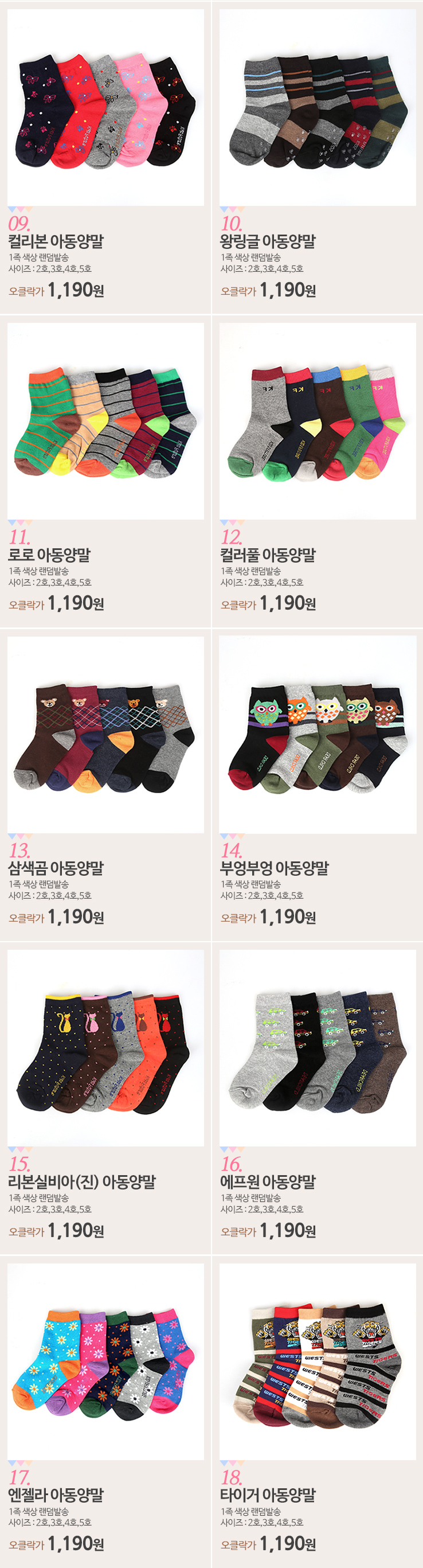Open the 삼색곰 아동양말 bear socks image
The height and width of the screenshot is (1568, 423).
point(105,734)
